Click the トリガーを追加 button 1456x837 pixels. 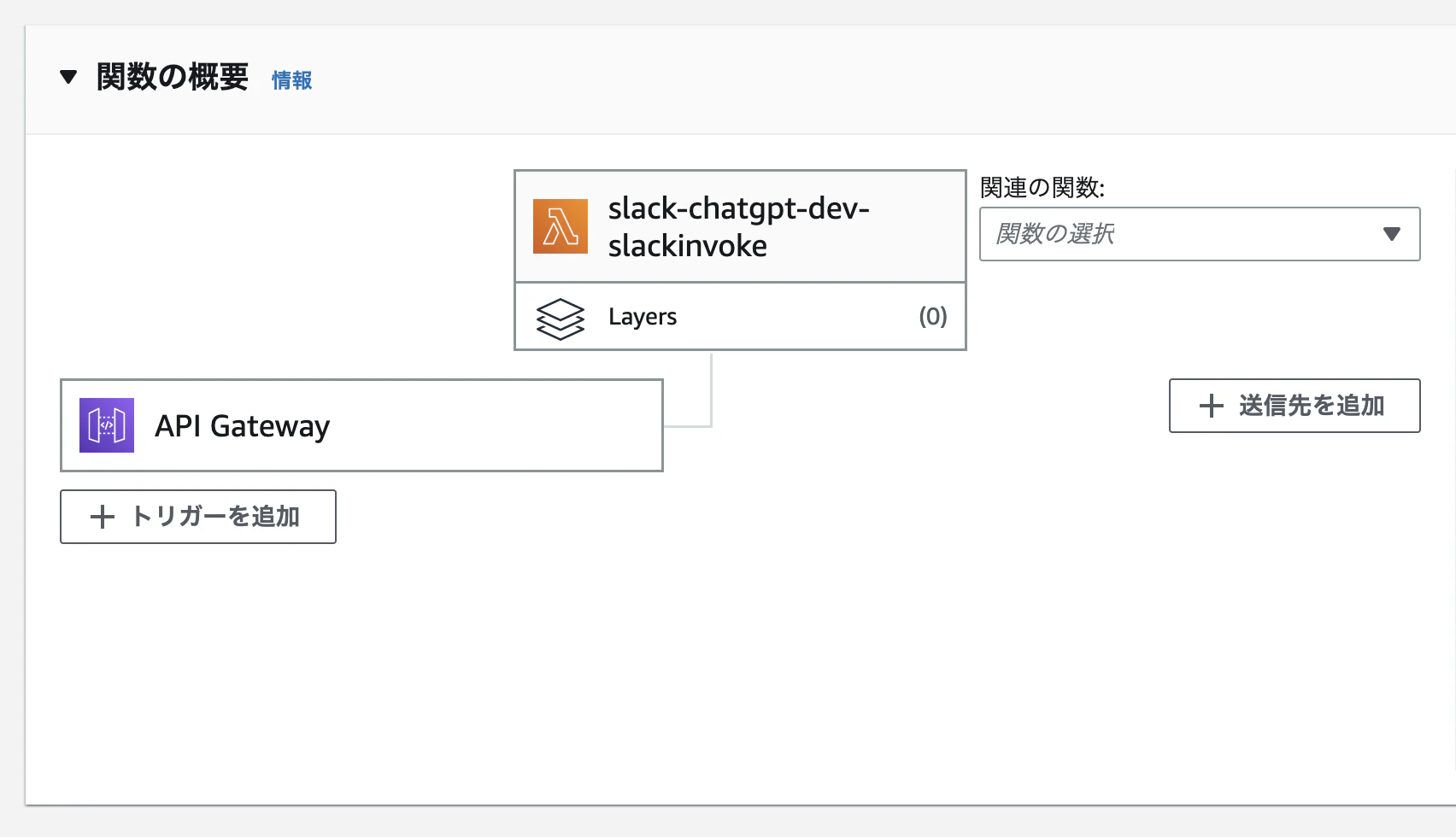(x=198, y=517)
